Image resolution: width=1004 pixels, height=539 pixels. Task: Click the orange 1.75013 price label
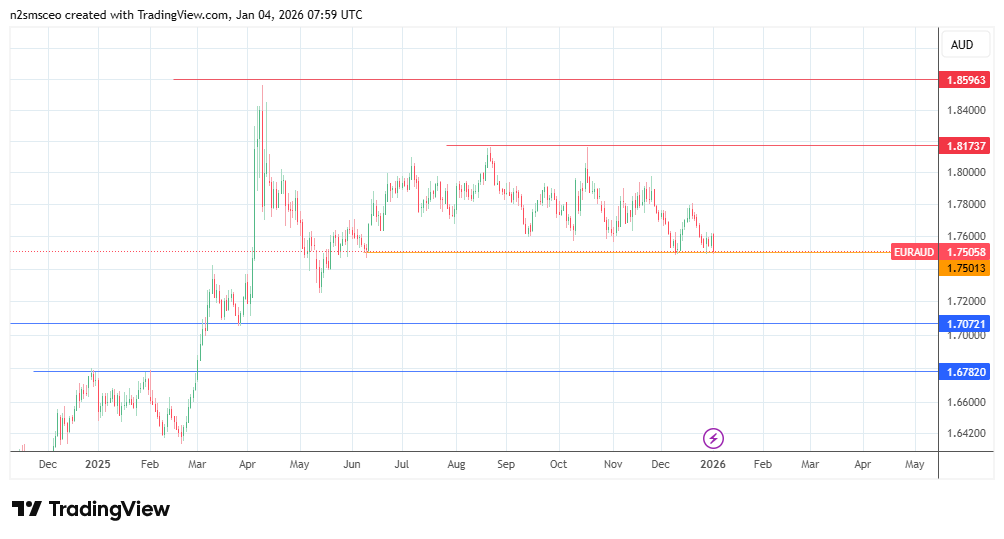pos(966,268)
